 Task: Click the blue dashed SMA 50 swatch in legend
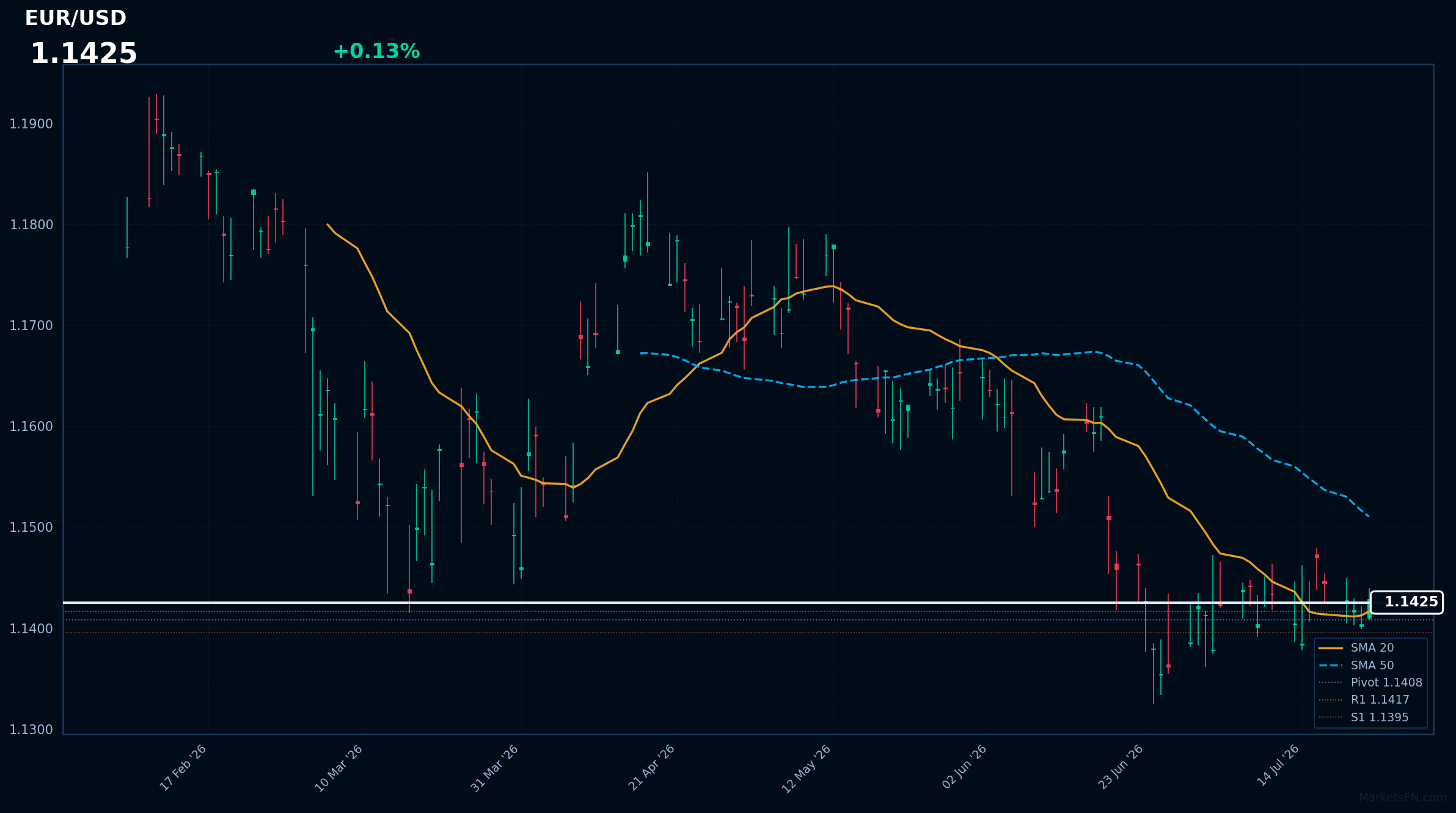(1331, 666)
